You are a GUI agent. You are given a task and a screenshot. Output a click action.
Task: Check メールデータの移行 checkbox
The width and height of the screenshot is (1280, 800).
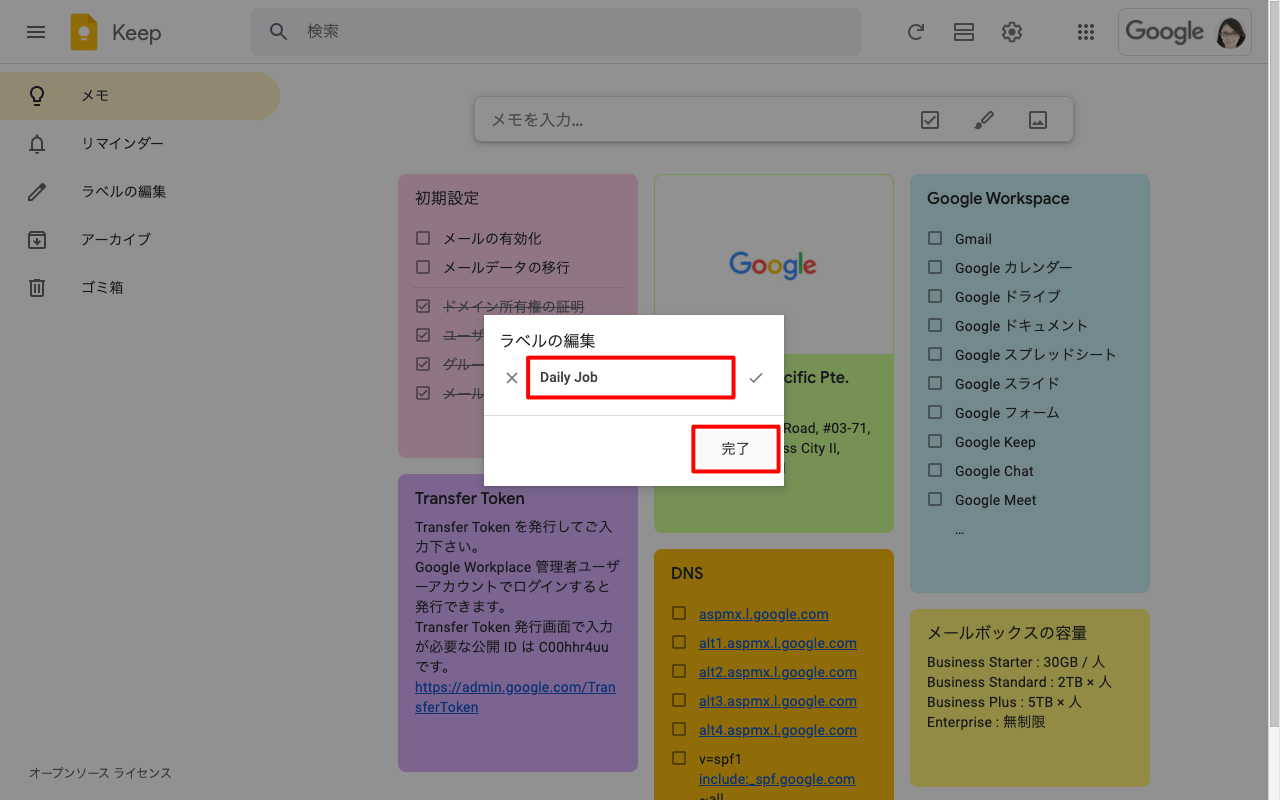(x=423, y=267)
